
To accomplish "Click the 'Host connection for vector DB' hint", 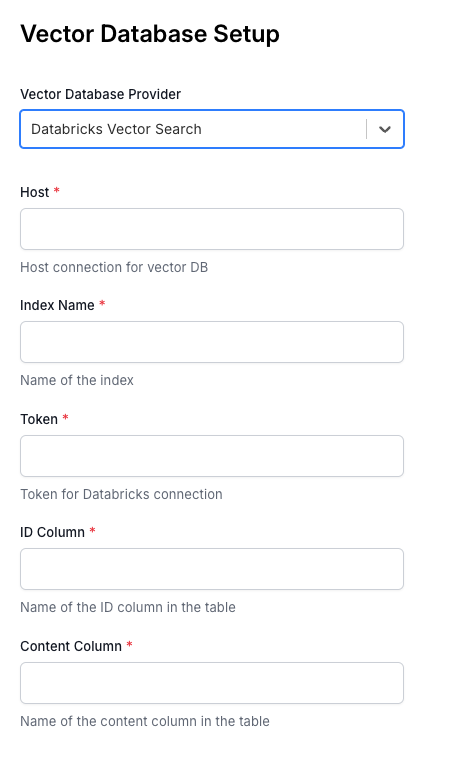I will [x=114, y=267].
